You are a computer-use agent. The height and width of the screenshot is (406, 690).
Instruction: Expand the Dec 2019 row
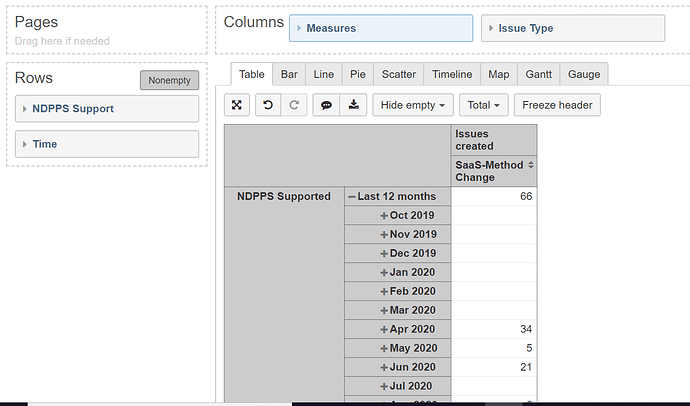pos(384,253)
